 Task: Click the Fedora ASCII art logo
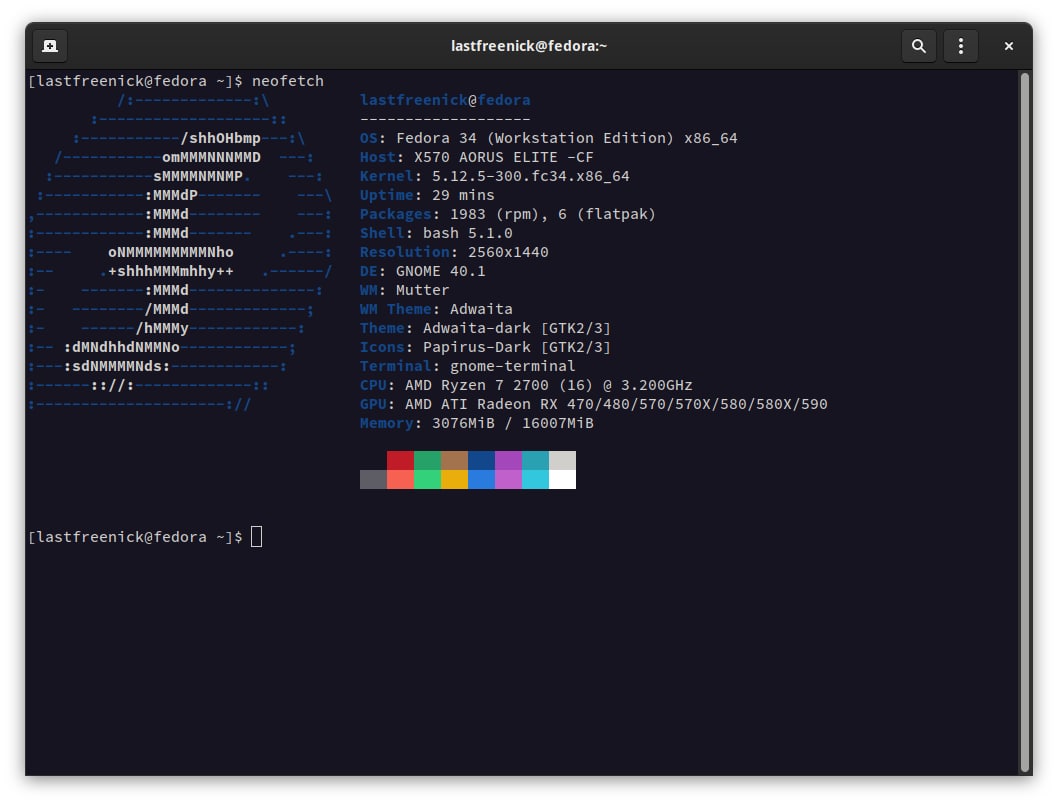tap(180, 252)
